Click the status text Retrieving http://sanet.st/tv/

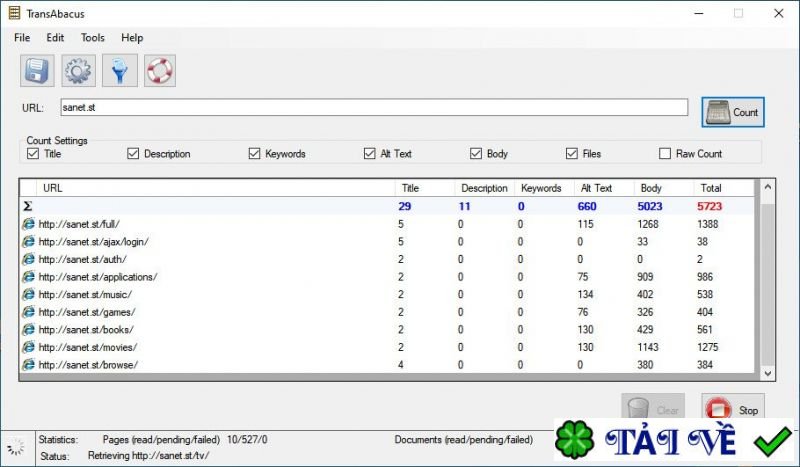coord(148,455)
